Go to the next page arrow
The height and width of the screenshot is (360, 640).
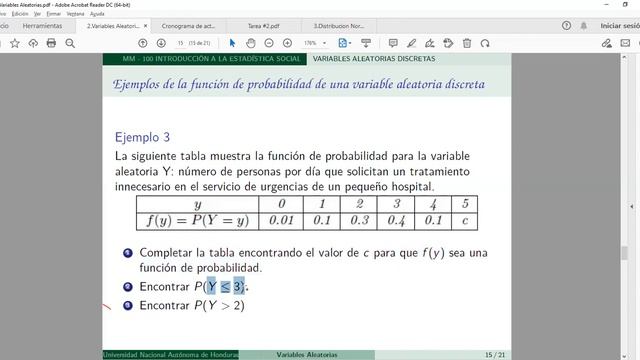(x=161, y=43)
